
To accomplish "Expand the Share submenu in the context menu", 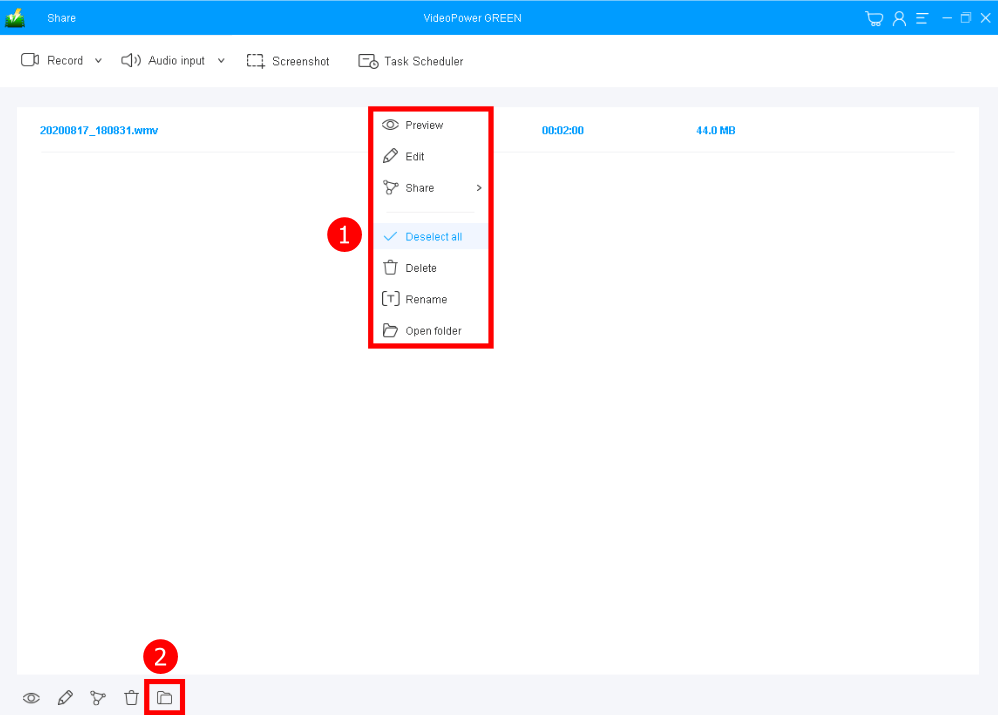I will [478, 187].
